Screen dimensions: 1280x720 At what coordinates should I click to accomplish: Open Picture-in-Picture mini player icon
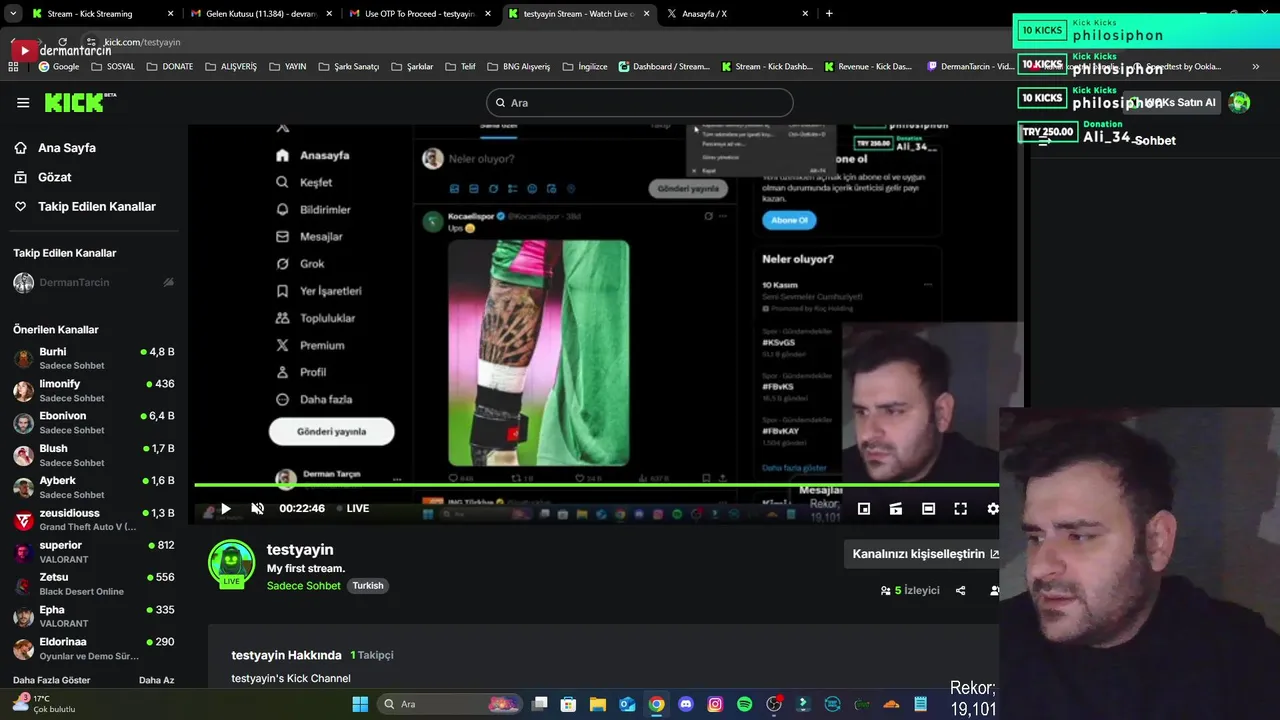[x=864, y=509]
